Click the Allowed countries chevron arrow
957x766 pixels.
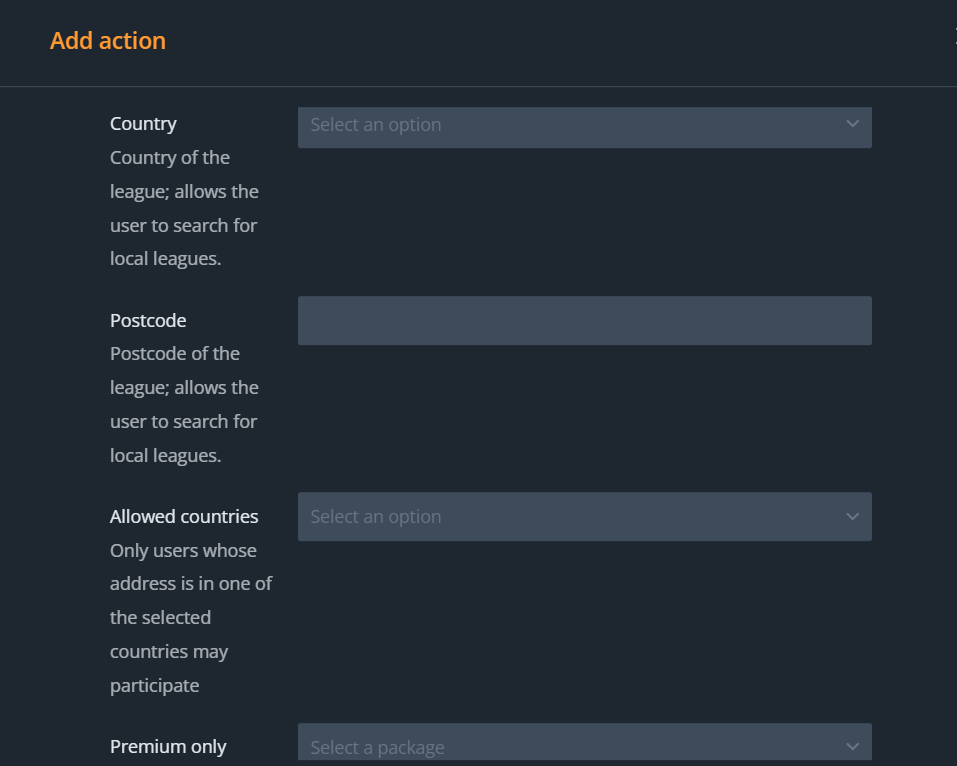point(852,517)
